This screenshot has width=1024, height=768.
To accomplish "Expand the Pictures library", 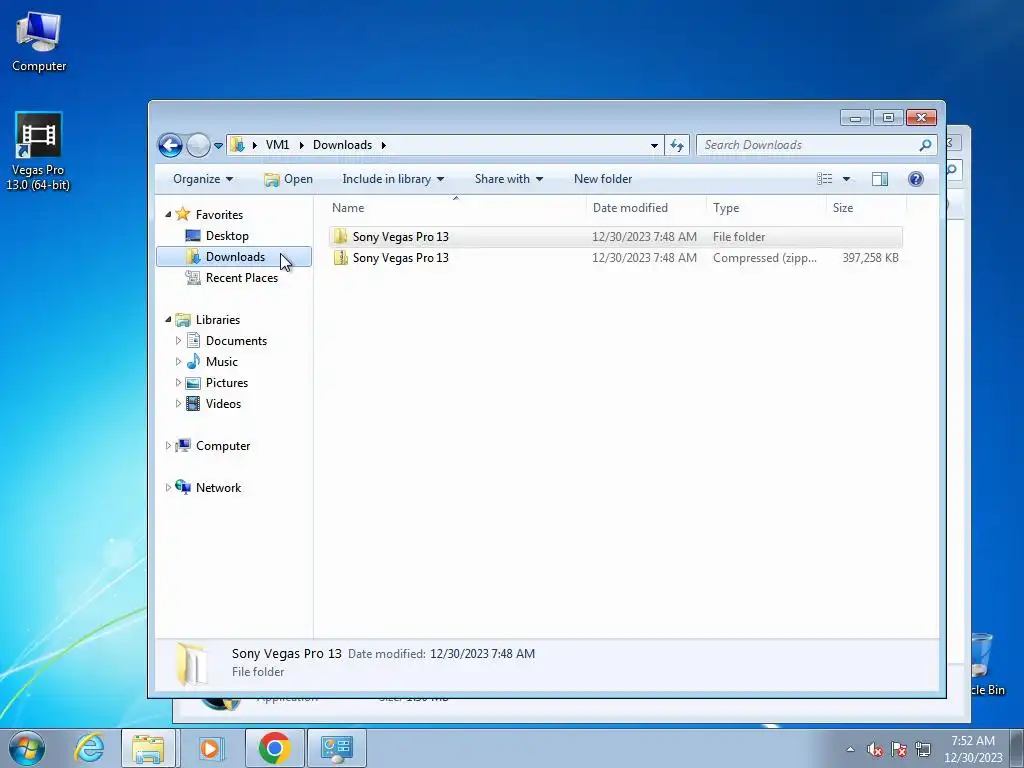I will [178, 383].
